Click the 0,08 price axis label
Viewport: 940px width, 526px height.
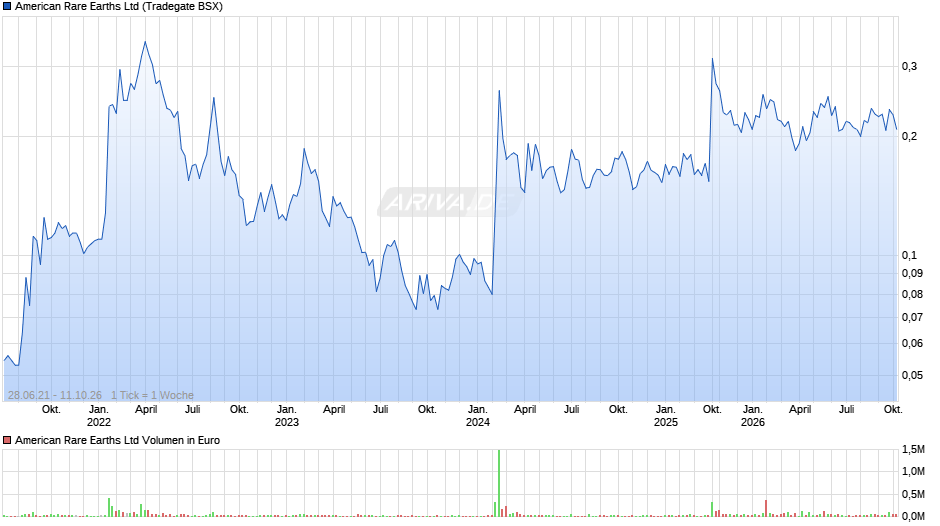click(912, 294)
